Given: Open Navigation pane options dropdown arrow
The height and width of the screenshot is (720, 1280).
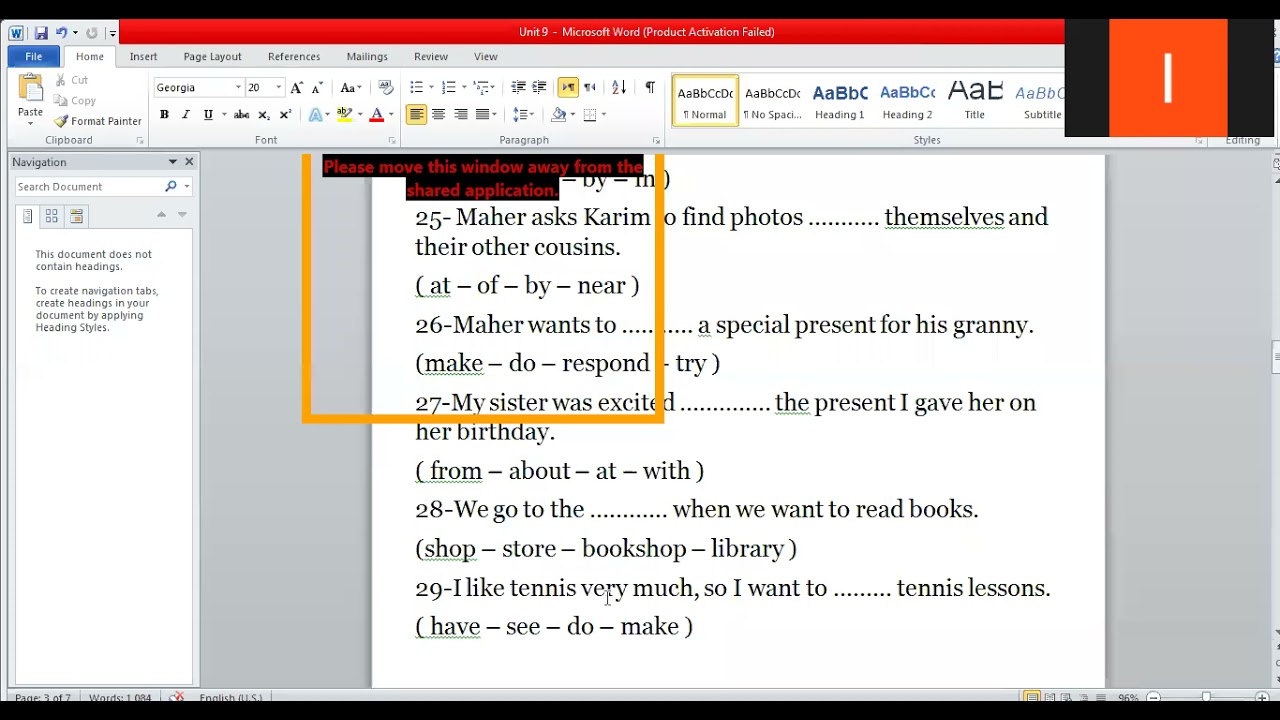Looking at the screenshot, I should pyautogui.click(x=172, y=162).
